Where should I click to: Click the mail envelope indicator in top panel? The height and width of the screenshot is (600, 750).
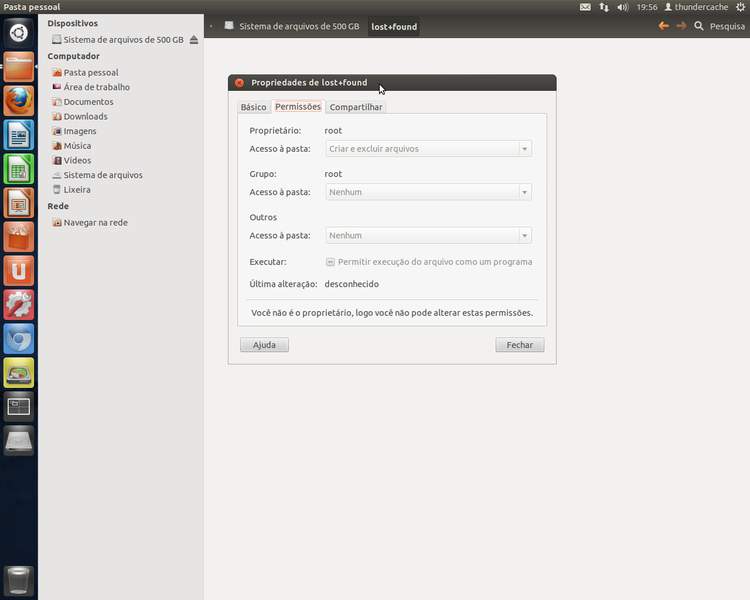pyautogui.click(x=585, y=7)
